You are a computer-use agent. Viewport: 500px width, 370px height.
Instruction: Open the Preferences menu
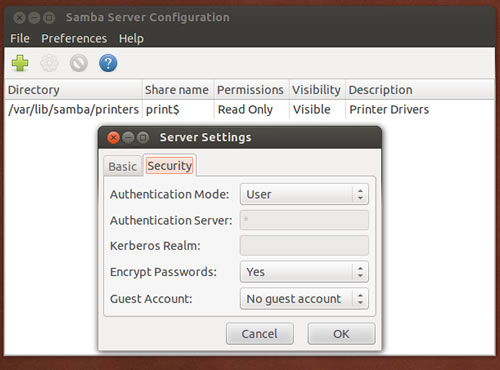74,38
